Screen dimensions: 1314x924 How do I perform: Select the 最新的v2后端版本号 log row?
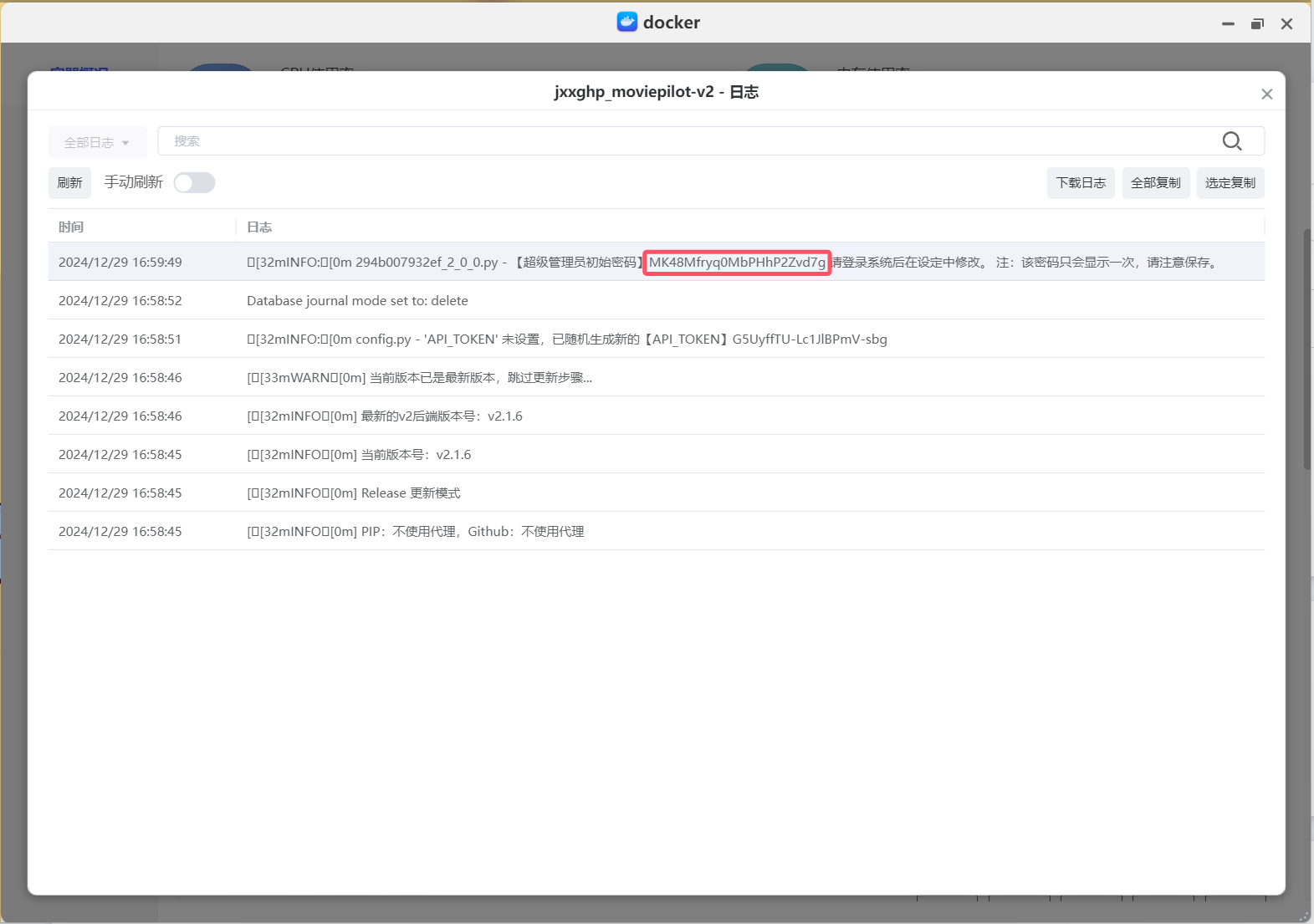click(x=656, y=416)
